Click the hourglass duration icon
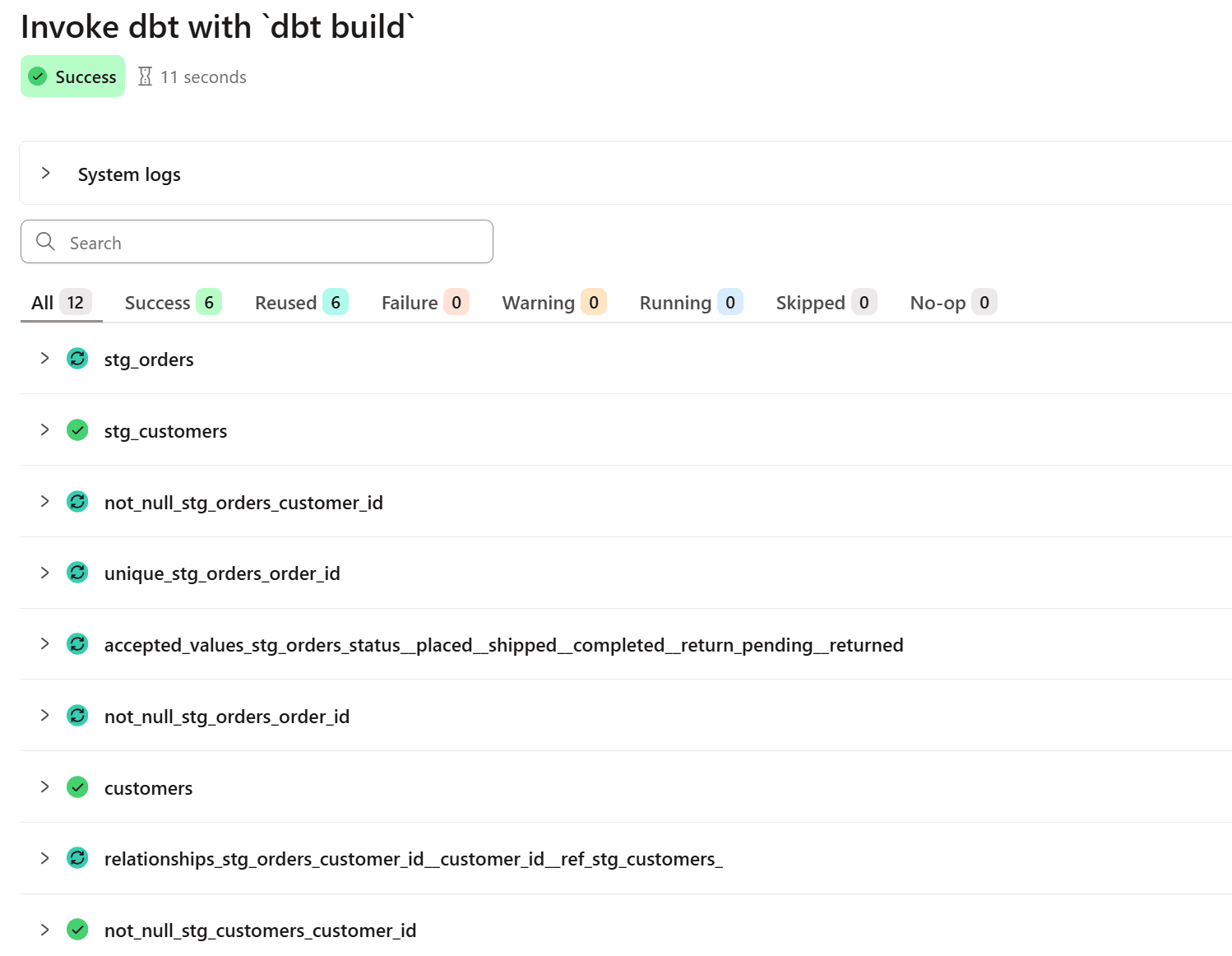 click(145, 77)
